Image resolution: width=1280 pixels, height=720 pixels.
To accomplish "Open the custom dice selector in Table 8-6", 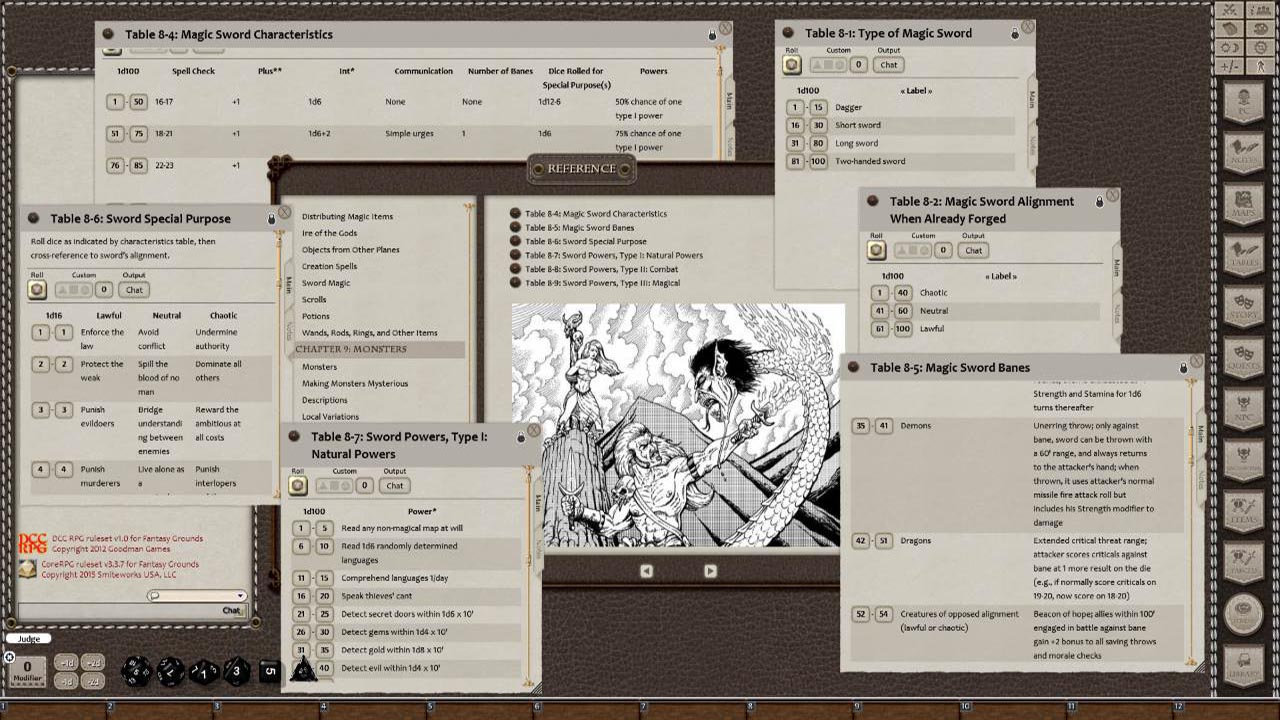I will coord(73,289).
